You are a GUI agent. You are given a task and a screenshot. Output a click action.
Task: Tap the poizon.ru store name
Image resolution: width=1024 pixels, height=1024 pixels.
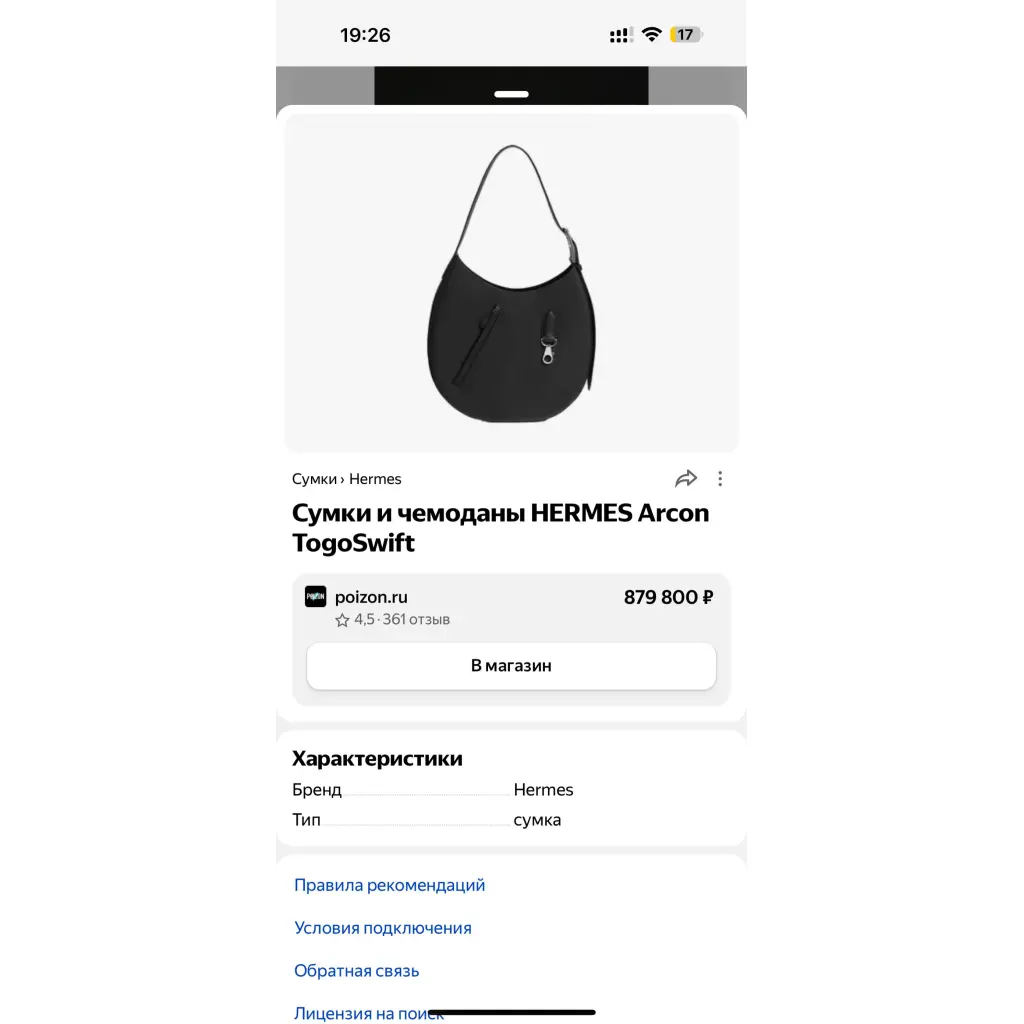[x=371, y=597]
